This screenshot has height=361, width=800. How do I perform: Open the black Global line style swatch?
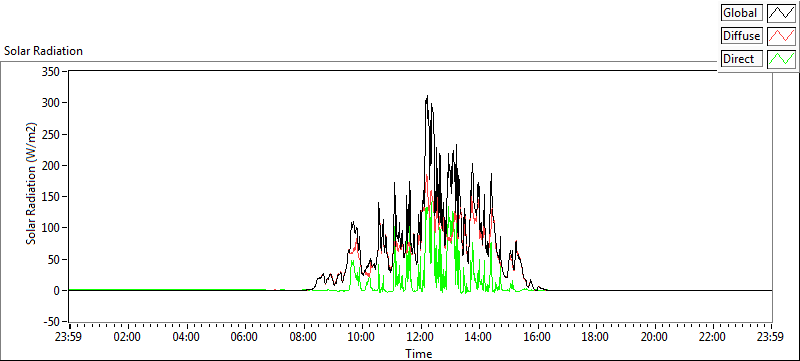(781, 13)
